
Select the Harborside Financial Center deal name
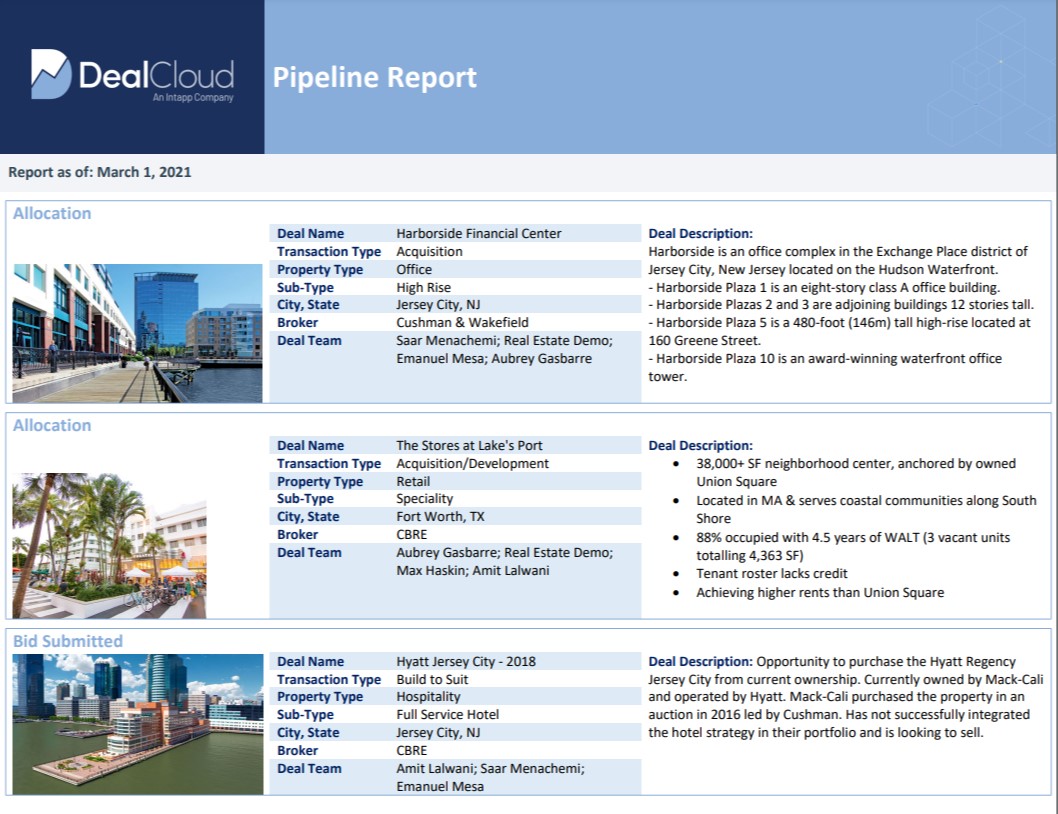pos(479,233)
